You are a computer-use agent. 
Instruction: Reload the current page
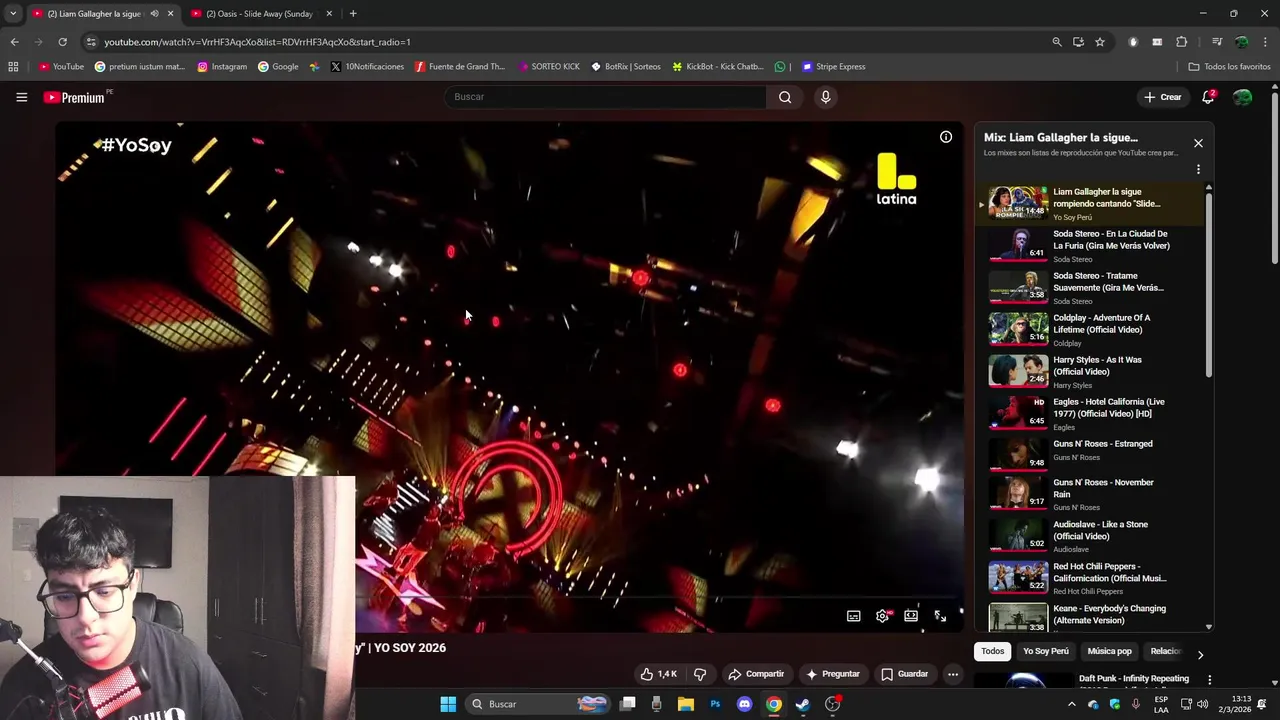click(62, 42)
